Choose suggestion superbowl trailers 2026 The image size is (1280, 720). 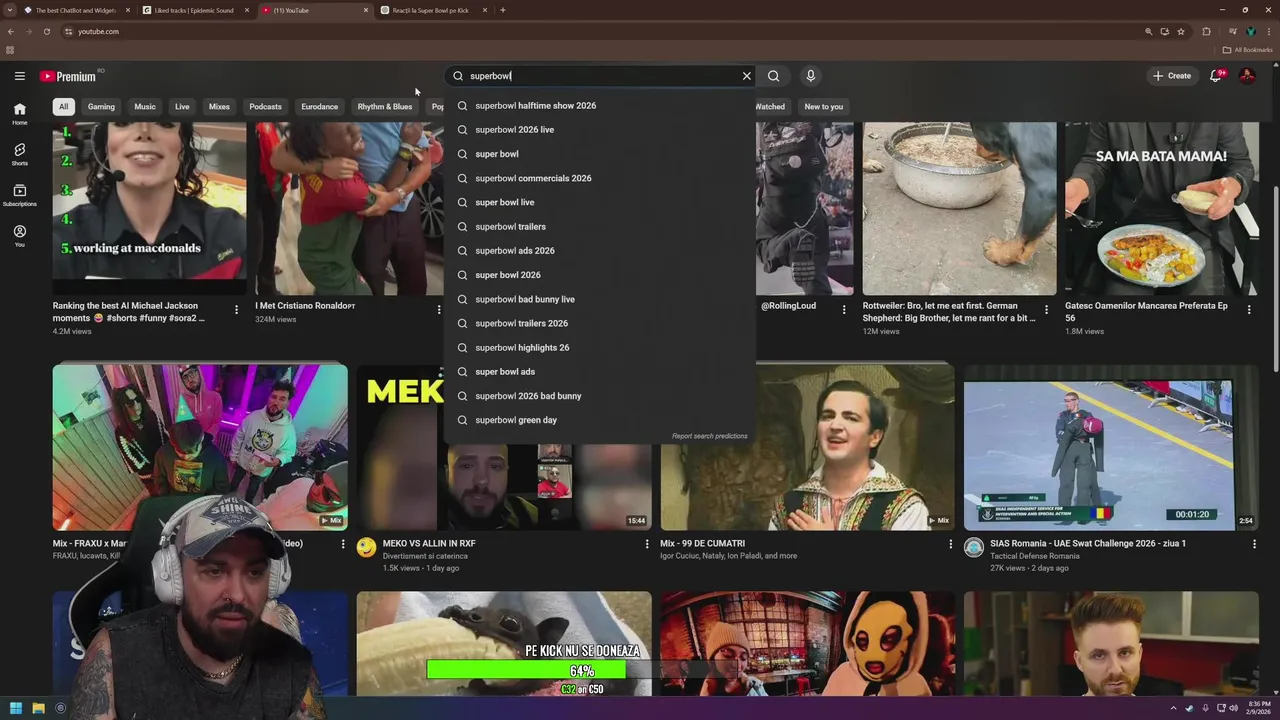(x=600, y=323)
